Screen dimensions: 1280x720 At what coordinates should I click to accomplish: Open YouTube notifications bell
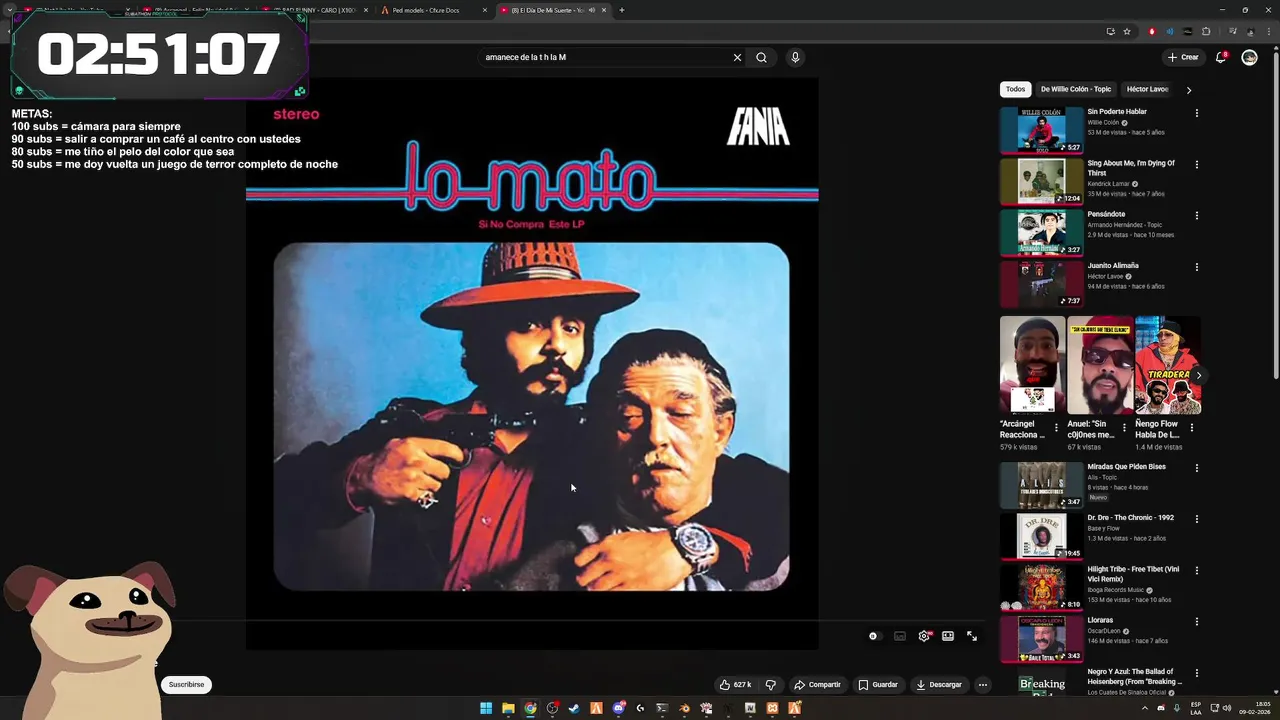[x=1220, y=57]
